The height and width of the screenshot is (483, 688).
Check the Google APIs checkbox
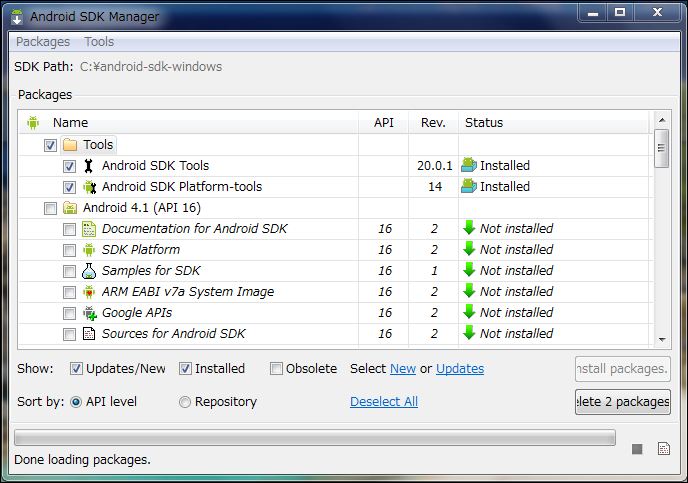coord(69,313)
